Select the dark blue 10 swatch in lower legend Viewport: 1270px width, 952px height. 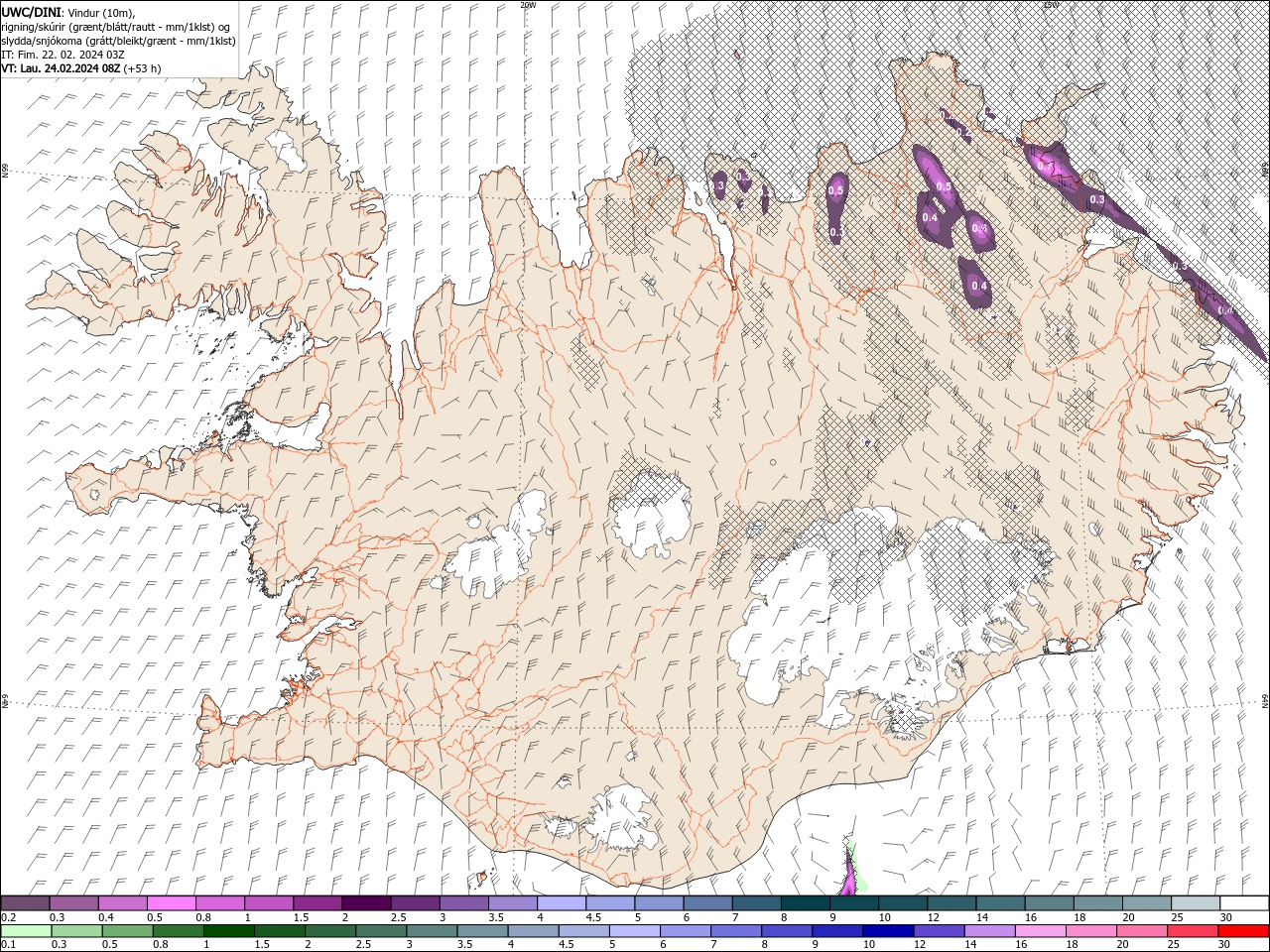[887, 931]
